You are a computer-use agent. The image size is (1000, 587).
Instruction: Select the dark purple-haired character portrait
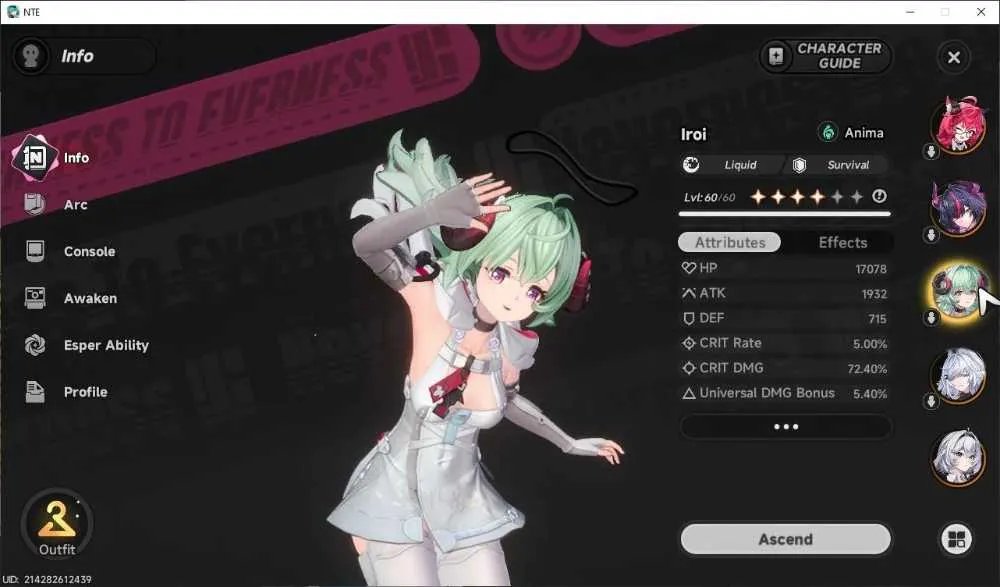pyautogui.click(x=958, y=207)
